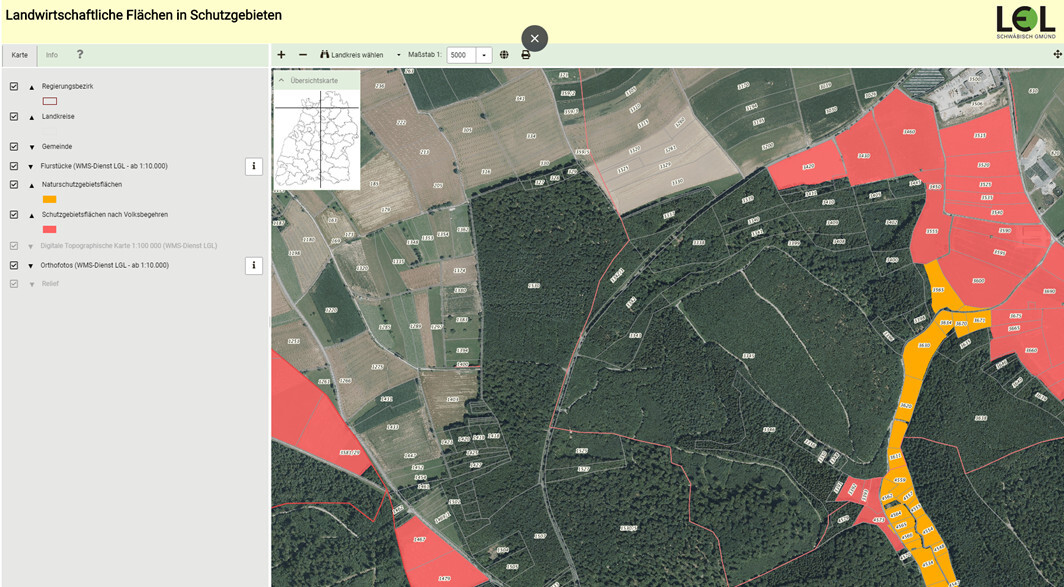
Task: Show info for the Flurstücke layer
Action: [254, 166]
